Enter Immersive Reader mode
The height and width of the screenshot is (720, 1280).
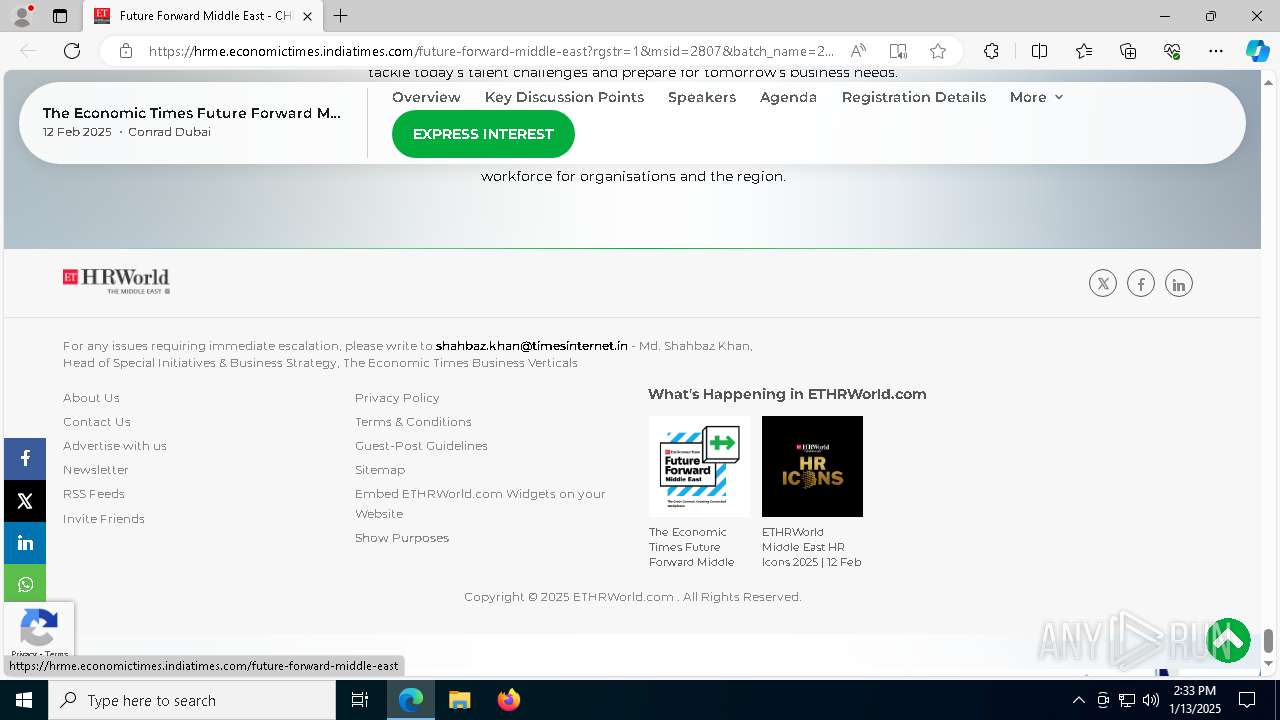[x=898, y=51]
